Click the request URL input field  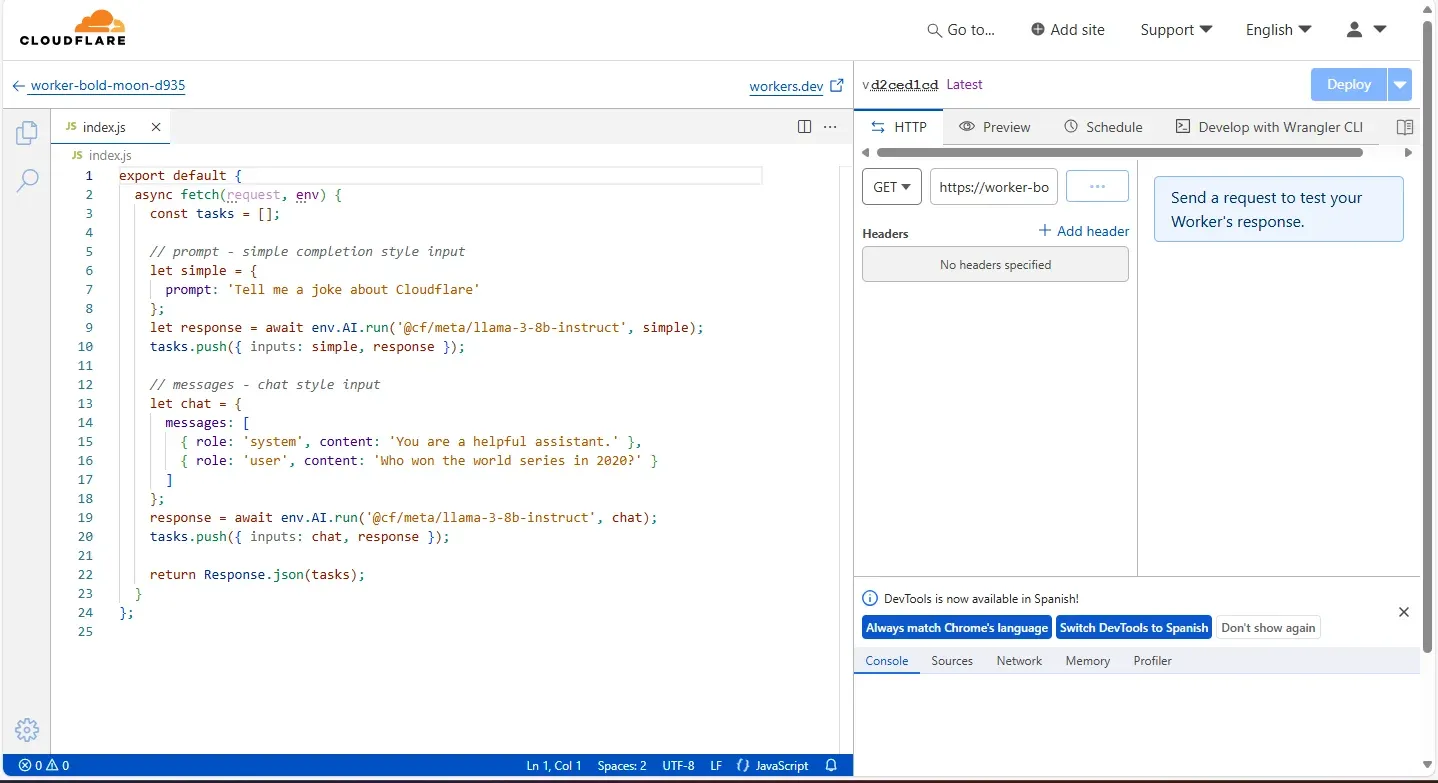pyautogui.click(x=994, y=187)
